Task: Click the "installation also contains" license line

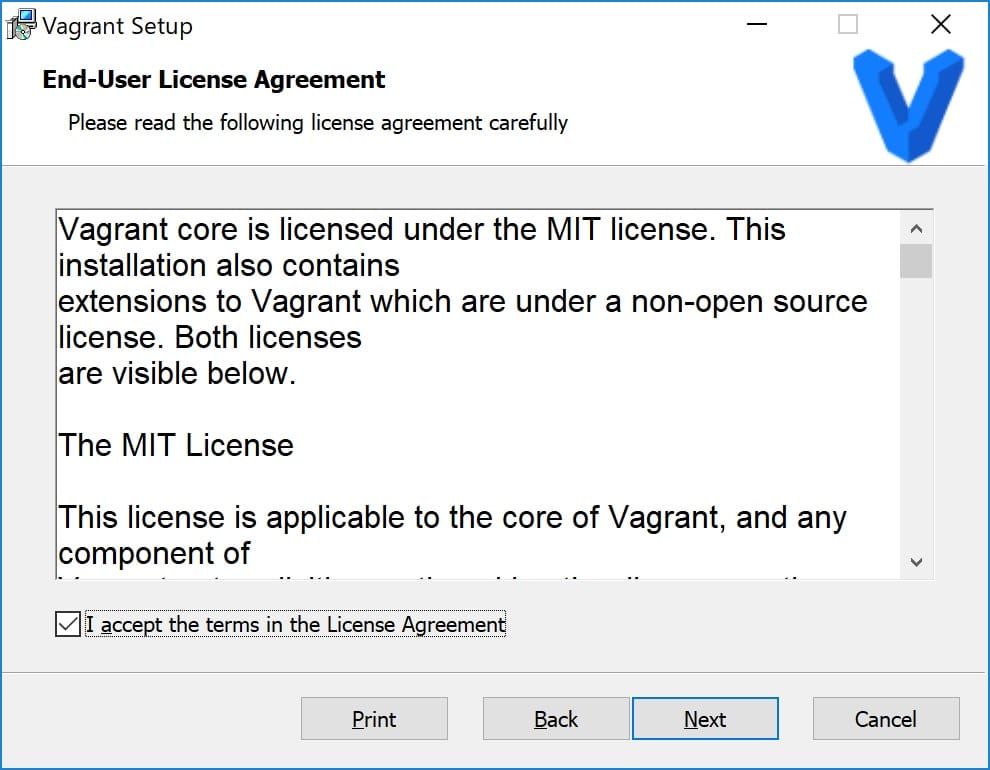Action: 229,266
